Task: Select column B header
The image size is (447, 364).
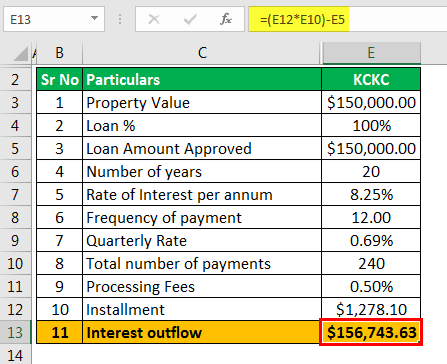Action: click(59, 53)
